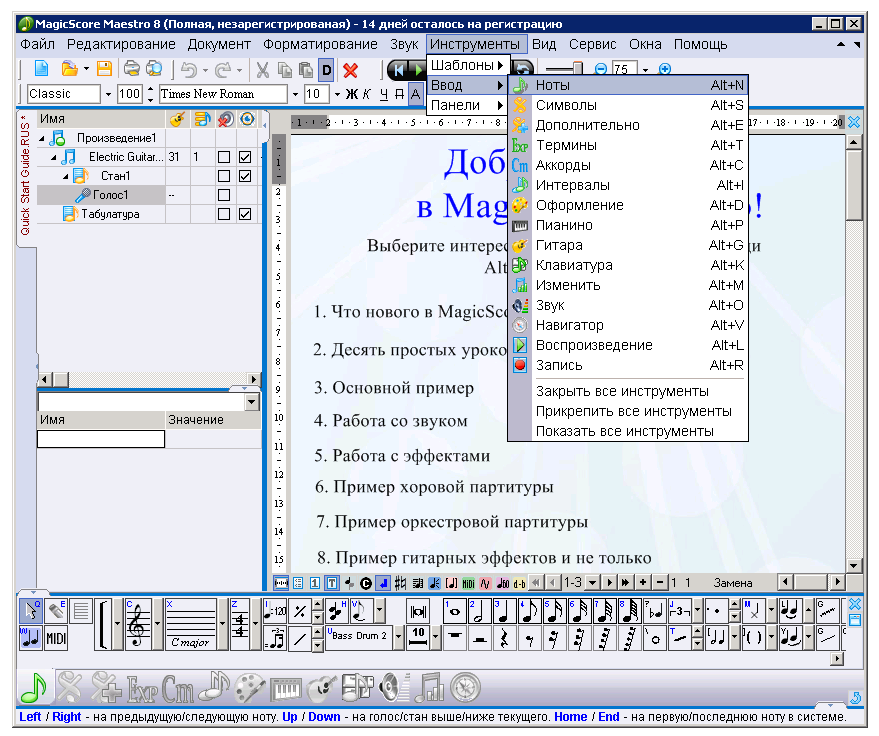Open the C major key signature dropdown

tap(223, 624)
